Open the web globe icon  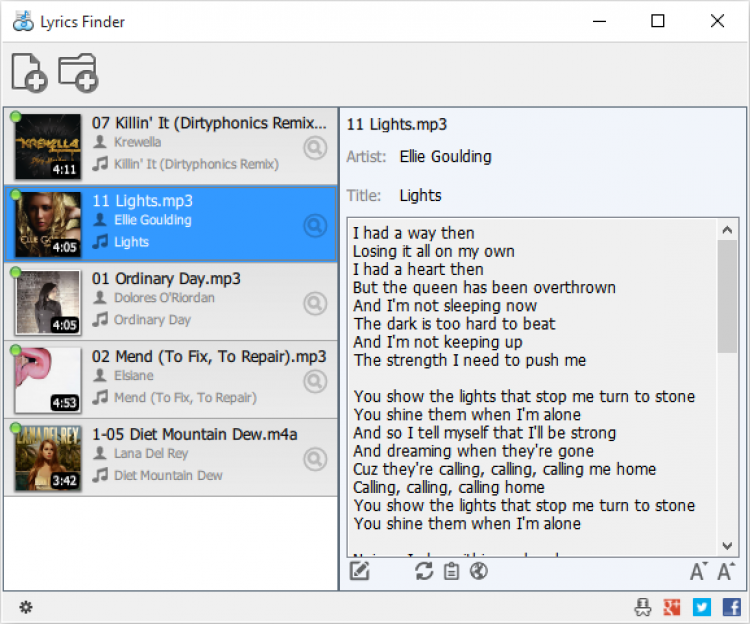tap(479, 571)
